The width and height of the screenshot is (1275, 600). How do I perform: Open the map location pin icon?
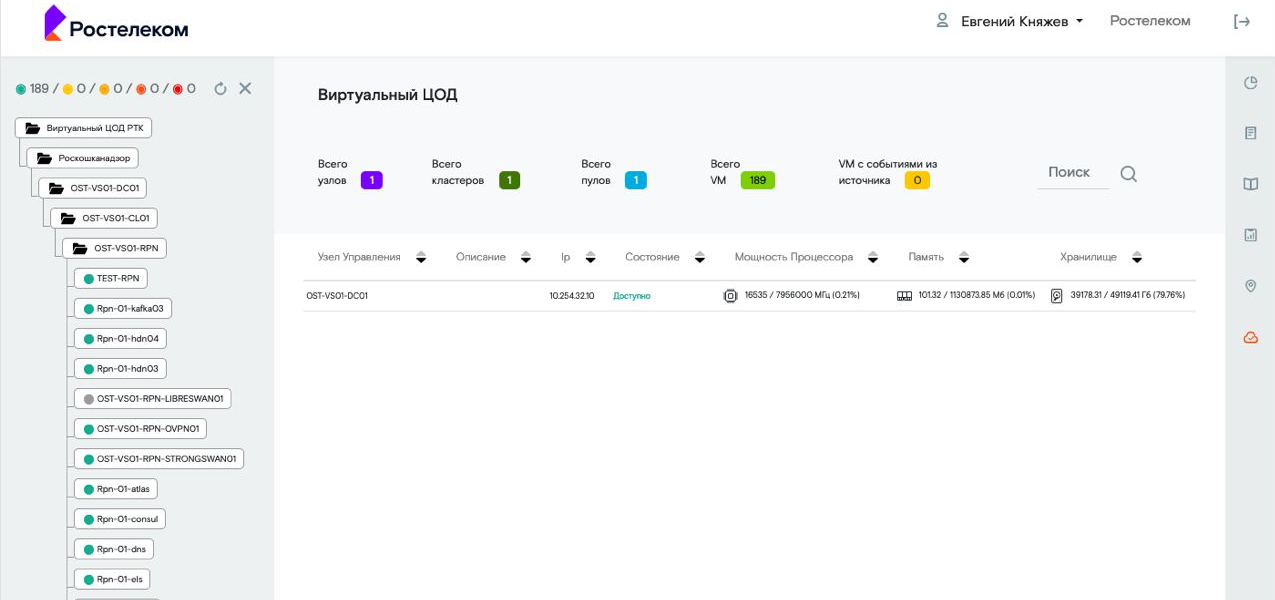coord(1250,286)
